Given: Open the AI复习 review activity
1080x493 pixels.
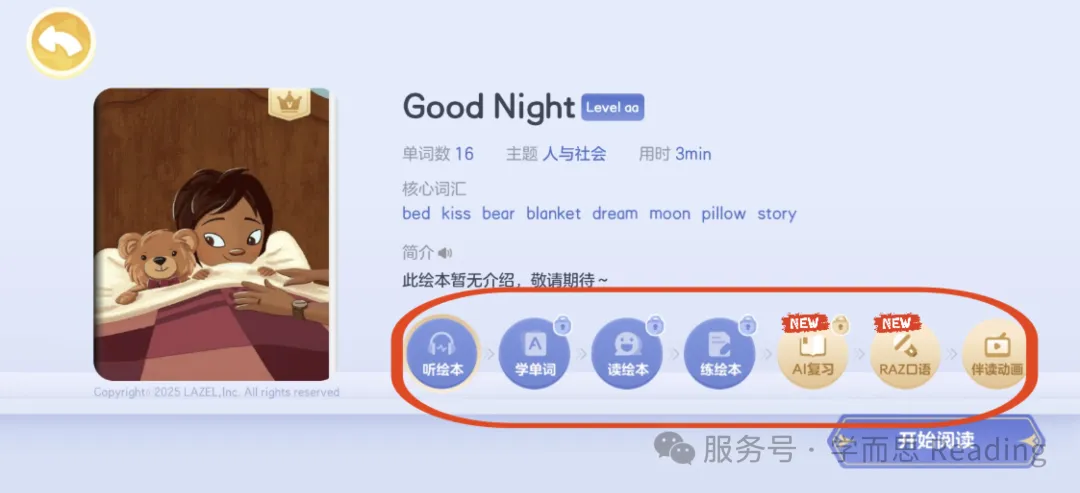Looking at the screenshot, I should 813,353.
